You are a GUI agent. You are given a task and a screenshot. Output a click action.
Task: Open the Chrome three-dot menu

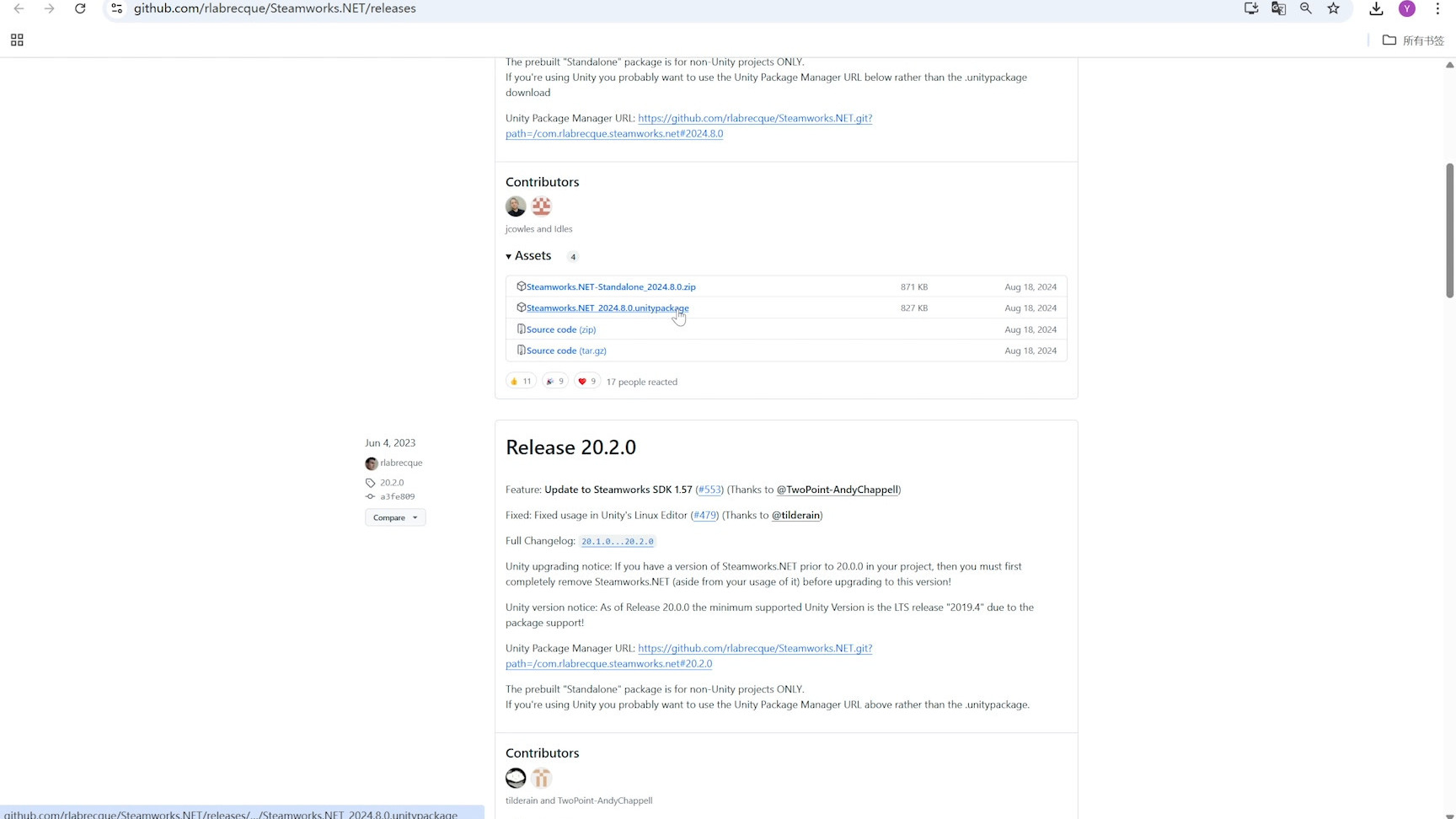pos(1437,8)
